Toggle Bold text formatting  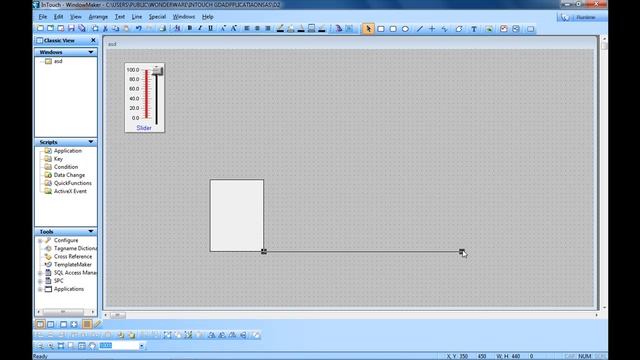tap(189, 28)
